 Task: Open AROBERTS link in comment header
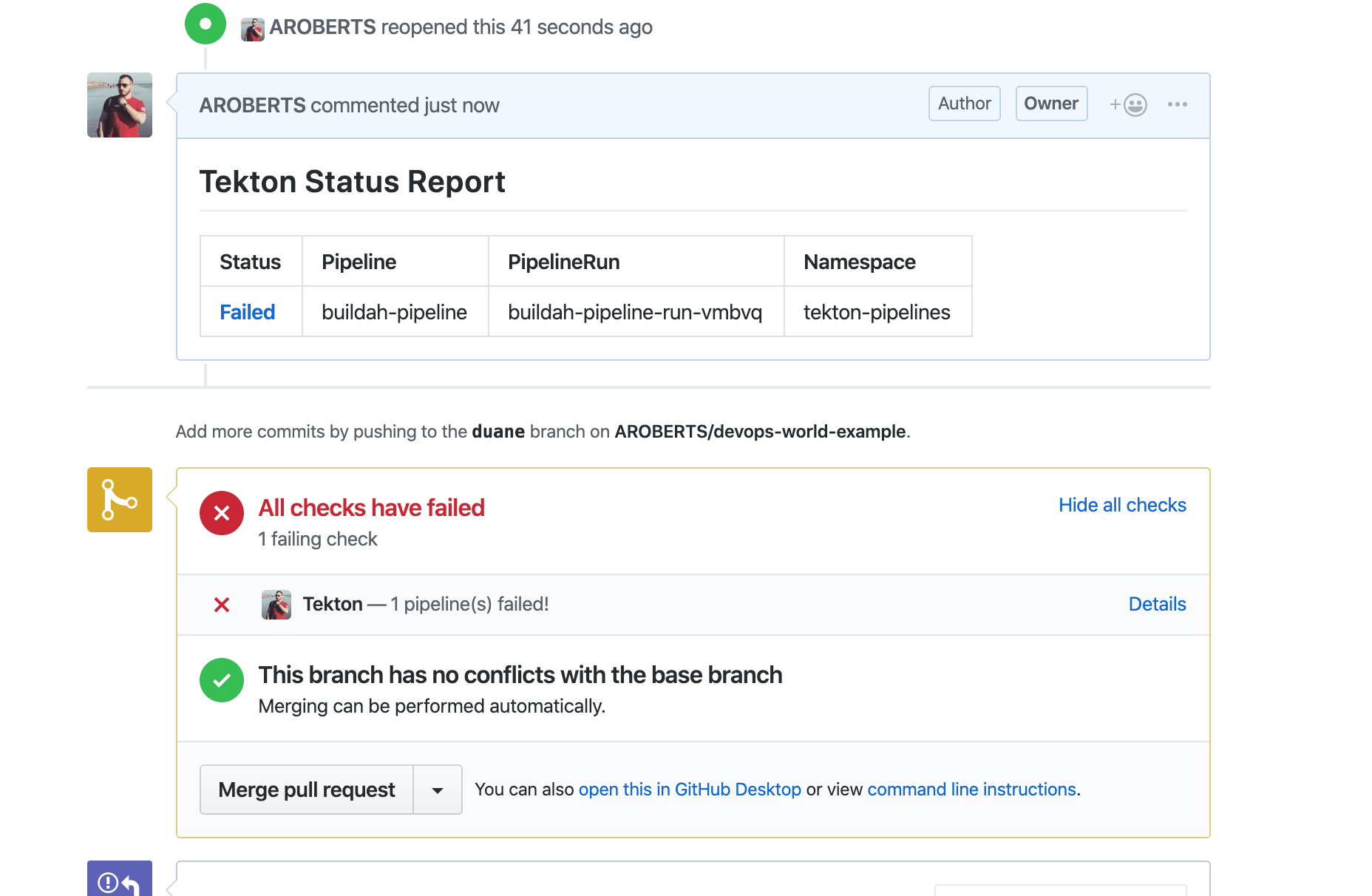(252, 105)
